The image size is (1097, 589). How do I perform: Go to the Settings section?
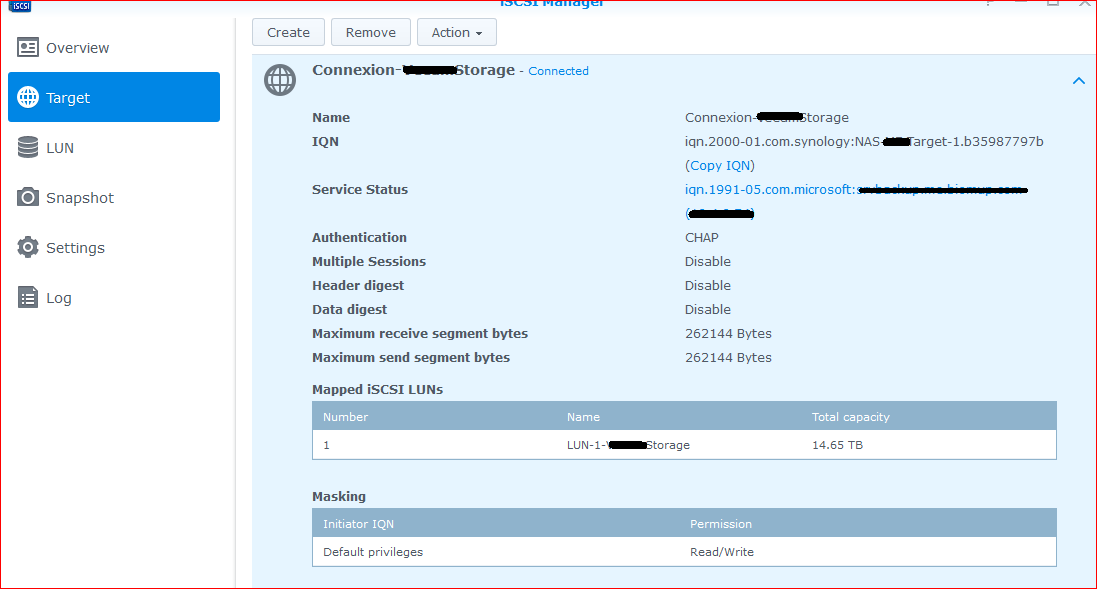75,248
